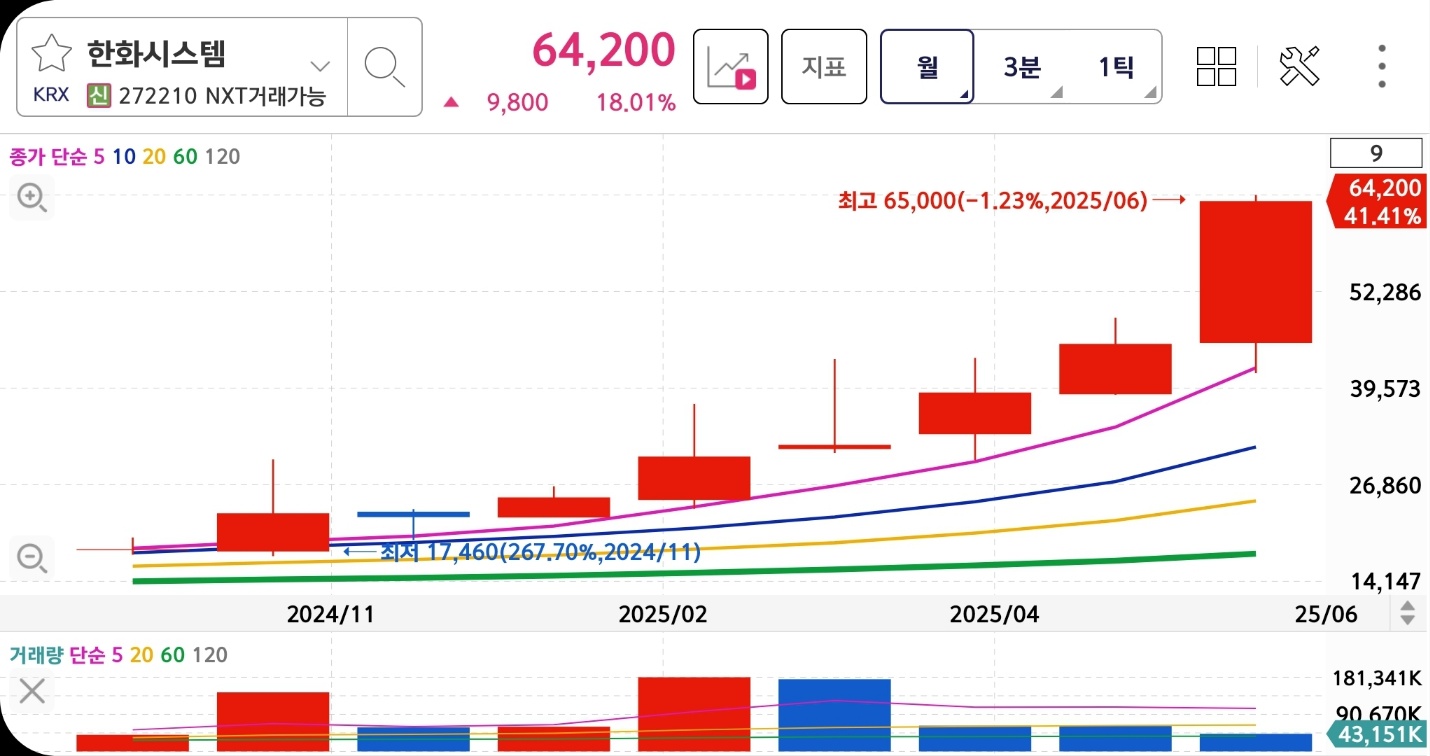Select the 월 monthly period tab
Viewport: 1430px width, 756px height.
coord(927,67)
